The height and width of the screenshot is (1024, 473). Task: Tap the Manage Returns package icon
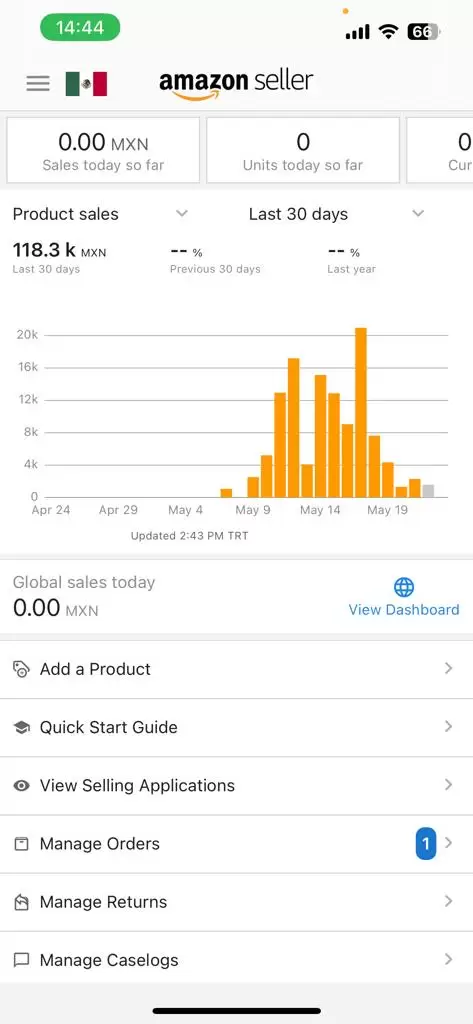22,903
